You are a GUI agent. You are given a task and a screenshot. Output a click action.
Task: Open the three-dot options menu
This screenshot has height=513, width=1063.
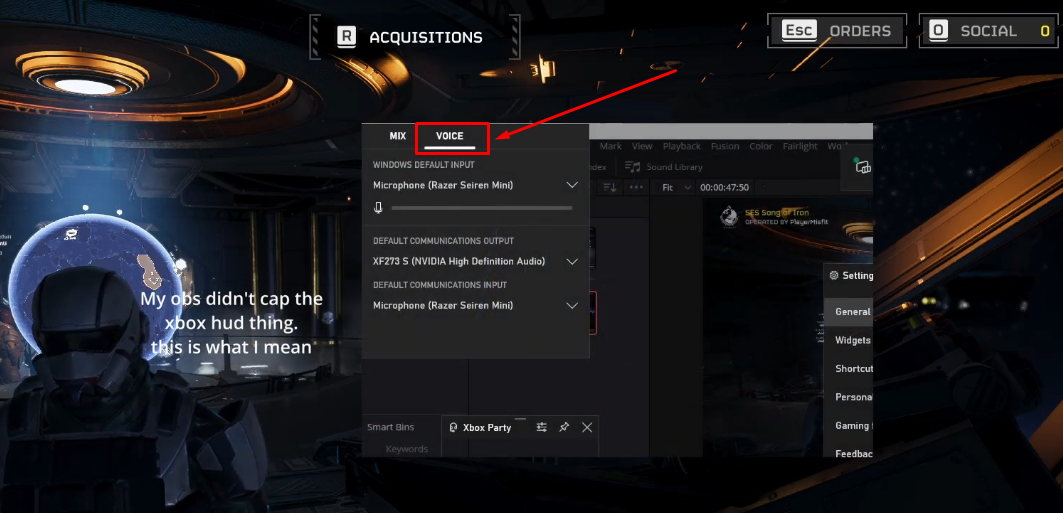pos(636,187)
